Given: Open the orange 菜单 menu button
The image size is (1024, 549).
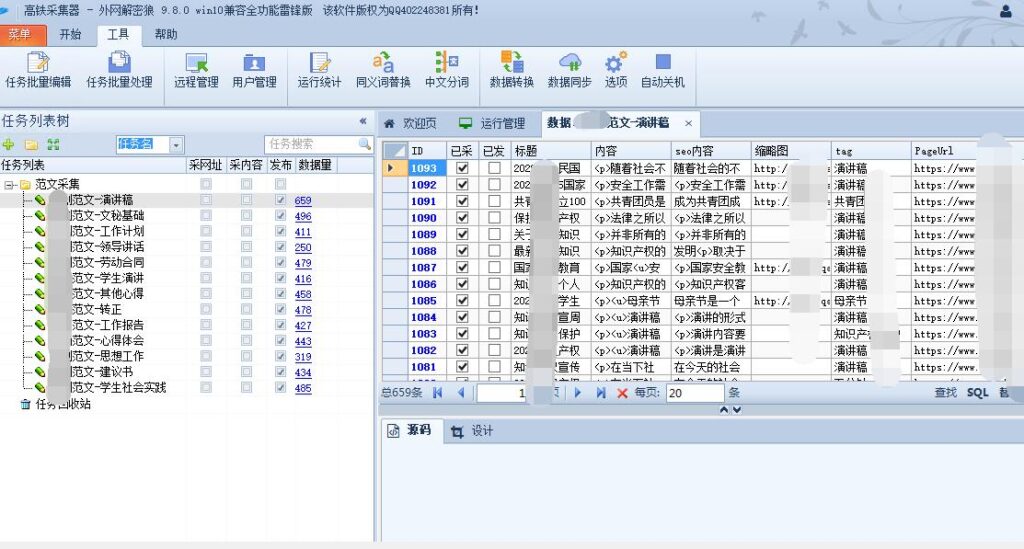Looking at the screenshot, I should 23,35.
